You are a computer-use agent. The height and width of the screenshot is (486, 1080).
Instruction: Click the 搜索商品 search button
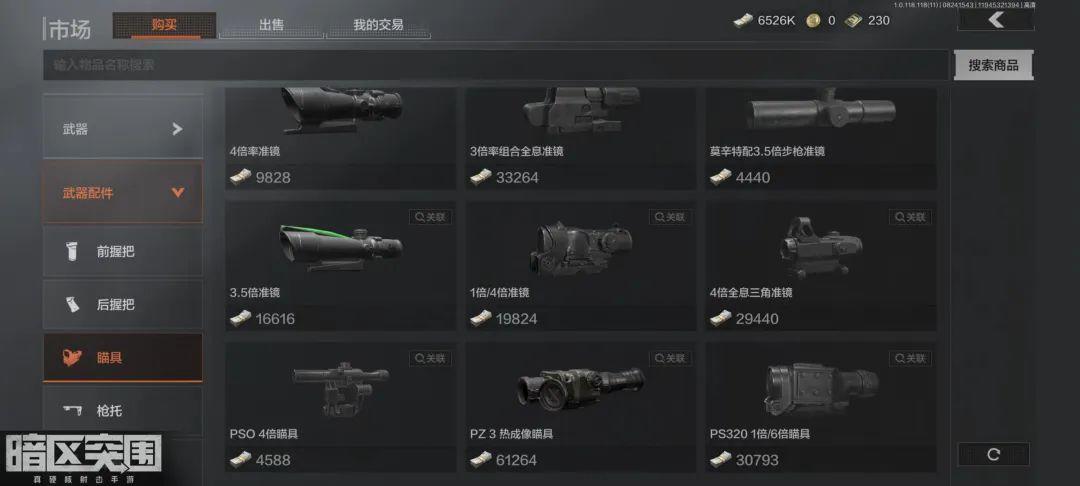point(993,65)
